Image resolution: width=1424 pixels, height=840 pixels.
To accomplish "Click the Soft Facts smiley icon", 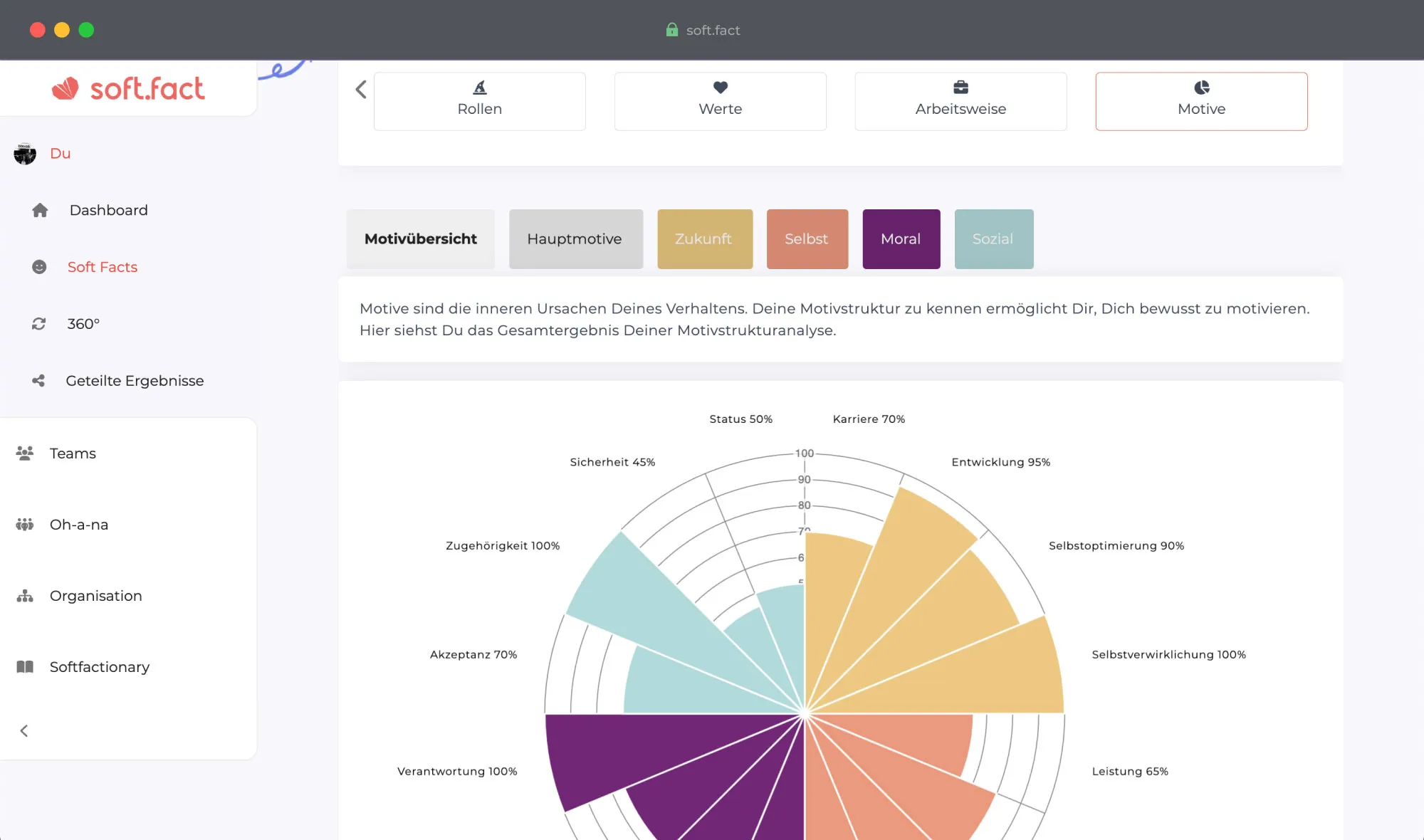I will coord(39,267).
